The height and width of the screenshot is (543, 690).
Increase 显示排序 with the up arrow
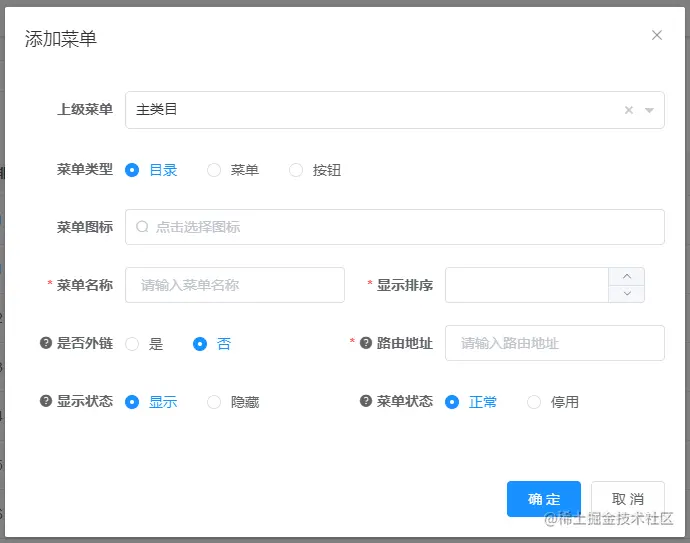pyautogui.click(x=627, y=276)
